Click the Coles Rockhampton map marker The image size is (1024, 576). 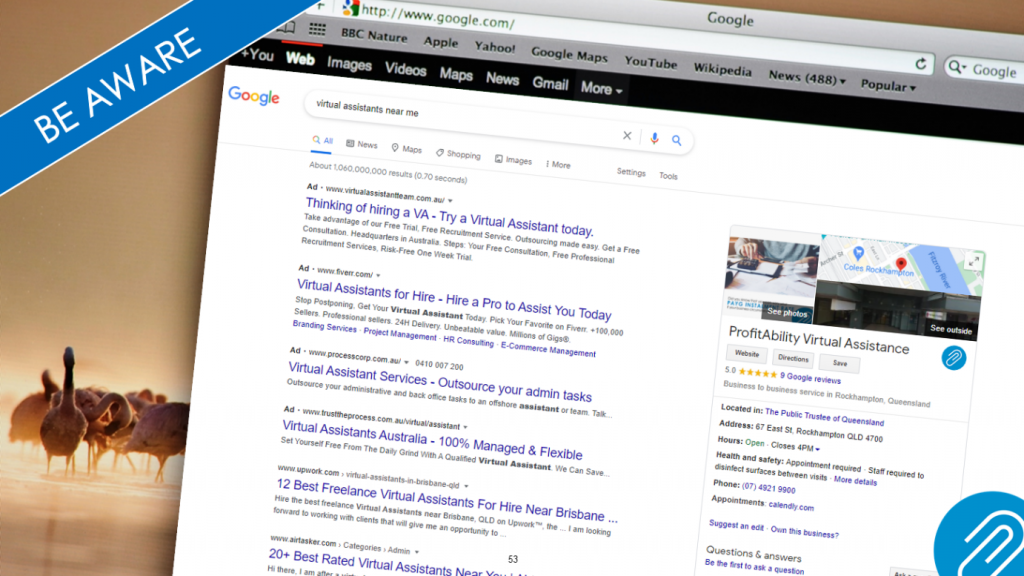point(859,253)
